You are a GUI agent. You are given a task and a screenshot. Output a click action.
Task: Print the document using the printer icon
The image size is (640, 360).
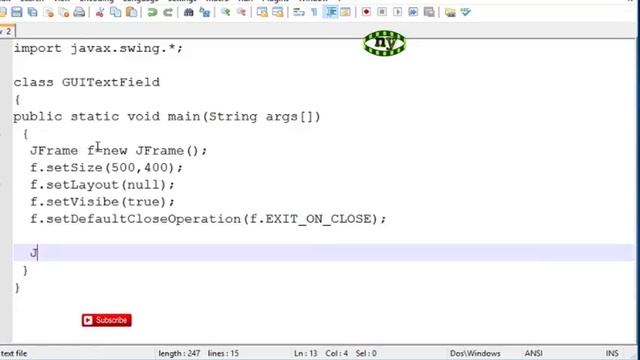pos(79,12)
